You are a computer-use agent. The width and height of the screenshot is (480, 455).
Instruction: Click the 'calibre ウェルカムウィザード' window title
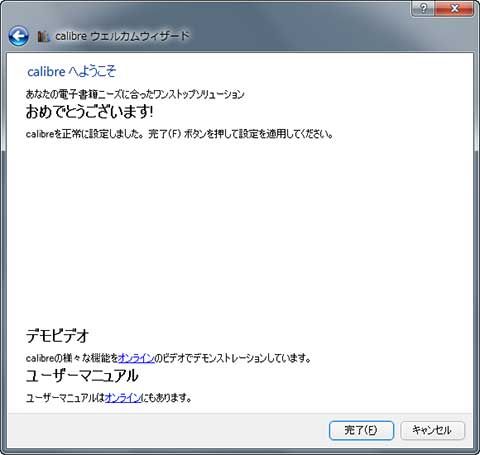point(122,36)
